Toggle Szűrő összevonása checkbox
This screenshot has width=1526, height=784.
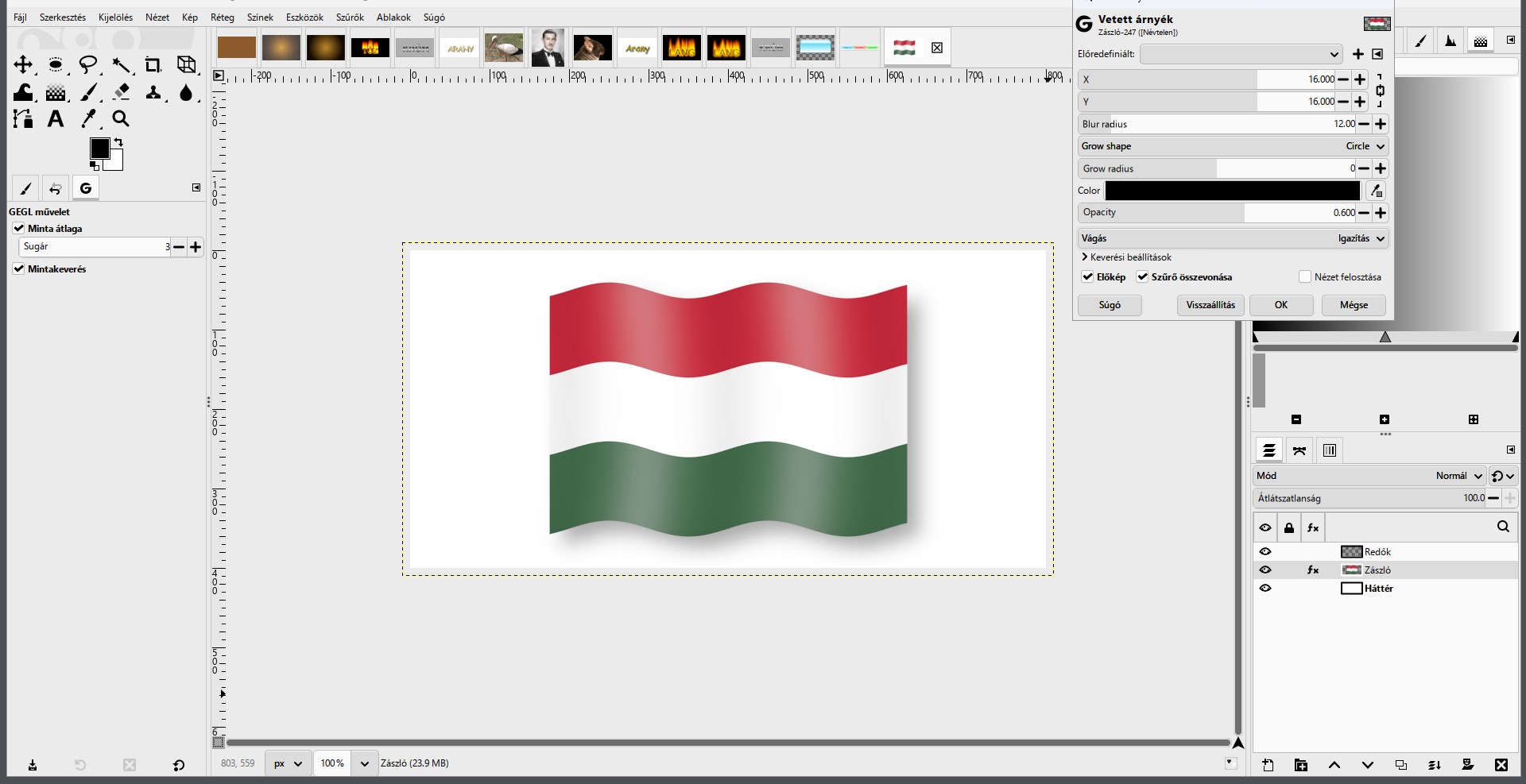click(x=1142, y=276)
